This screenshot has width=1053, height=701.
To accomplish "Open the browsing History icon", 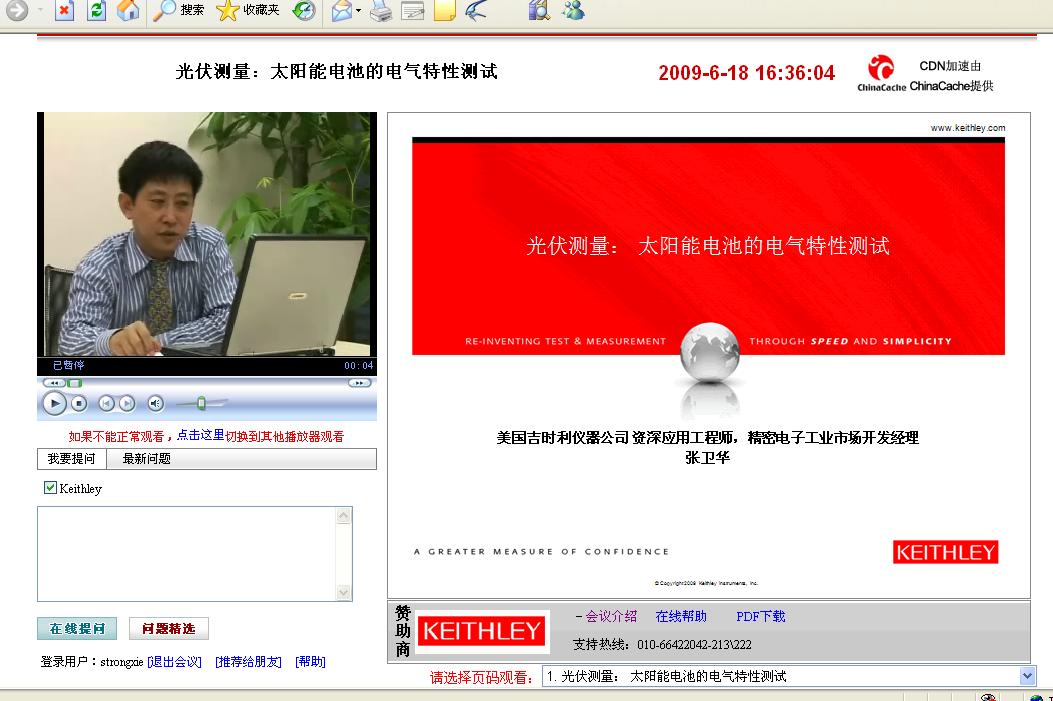I will click(304, 10).
